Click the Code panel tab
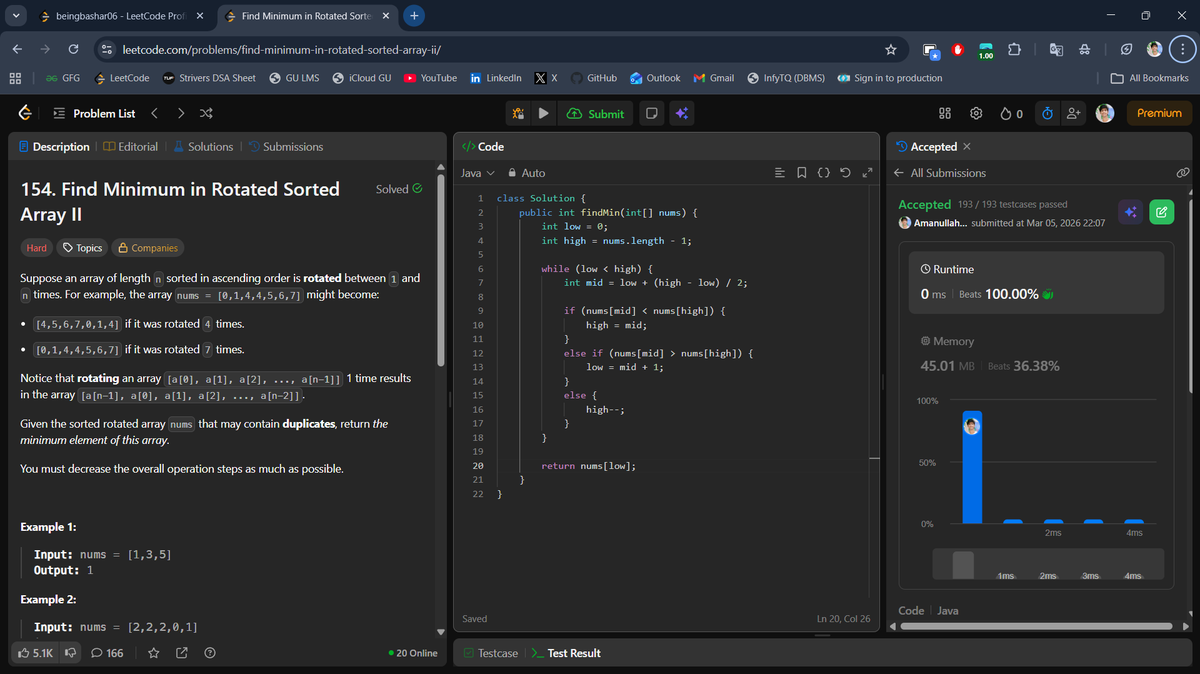 click(x=483, y=146)
